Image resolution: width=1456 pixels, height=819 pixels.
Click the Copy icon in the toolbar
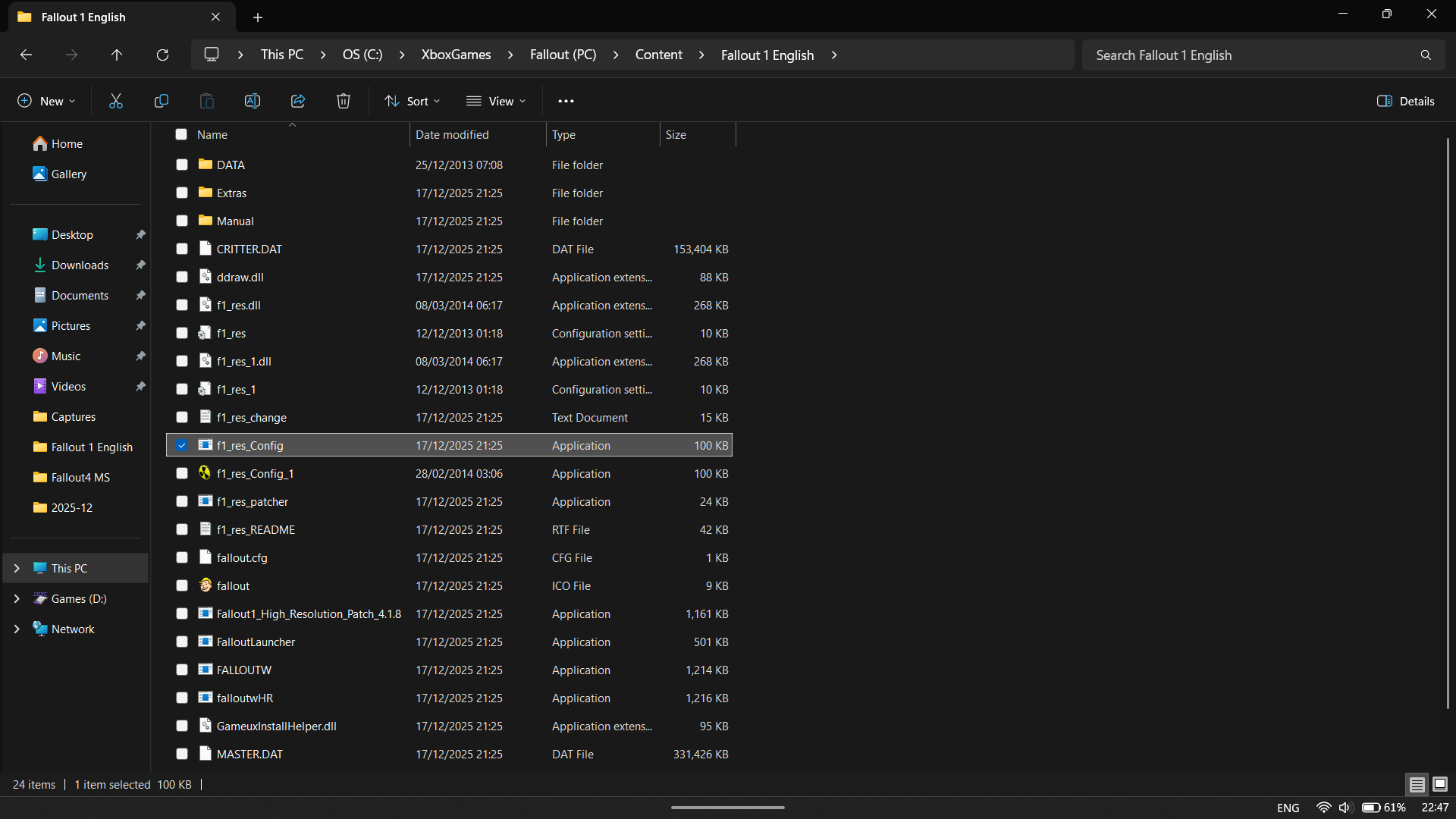pyautogui.click(x=161, y=100)
